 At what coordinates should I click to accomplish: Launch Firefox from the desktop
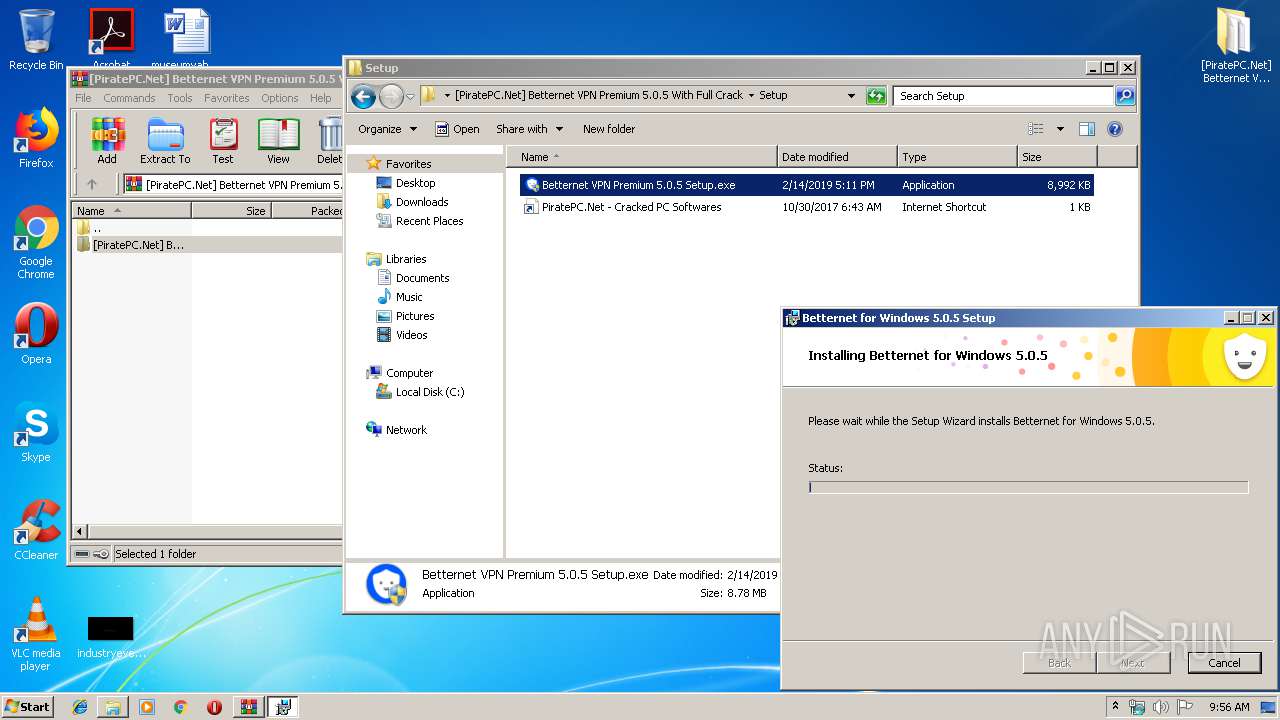[36, 138]
